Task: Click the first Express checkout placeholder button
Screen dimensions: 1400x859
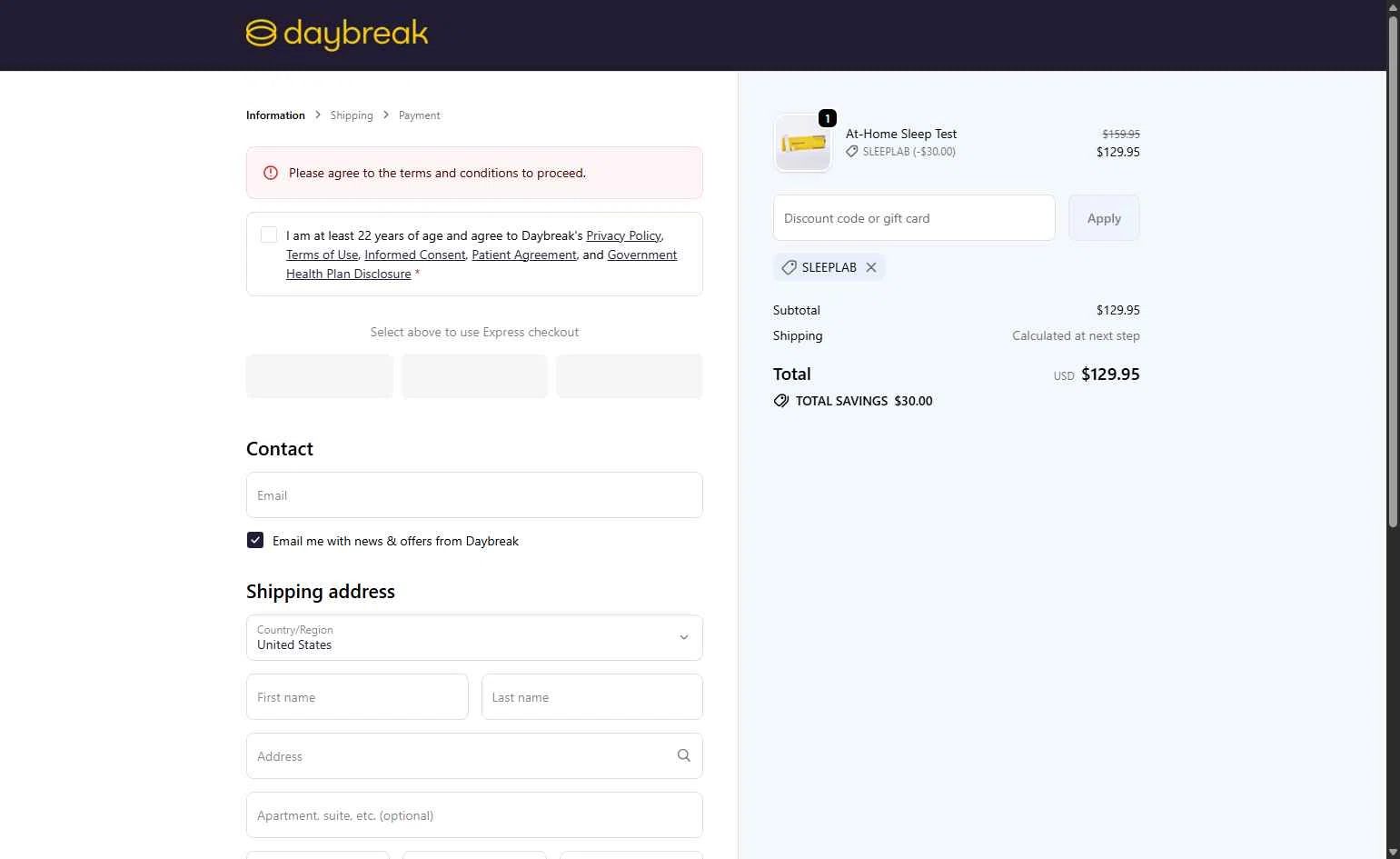Action: [320, 376]
